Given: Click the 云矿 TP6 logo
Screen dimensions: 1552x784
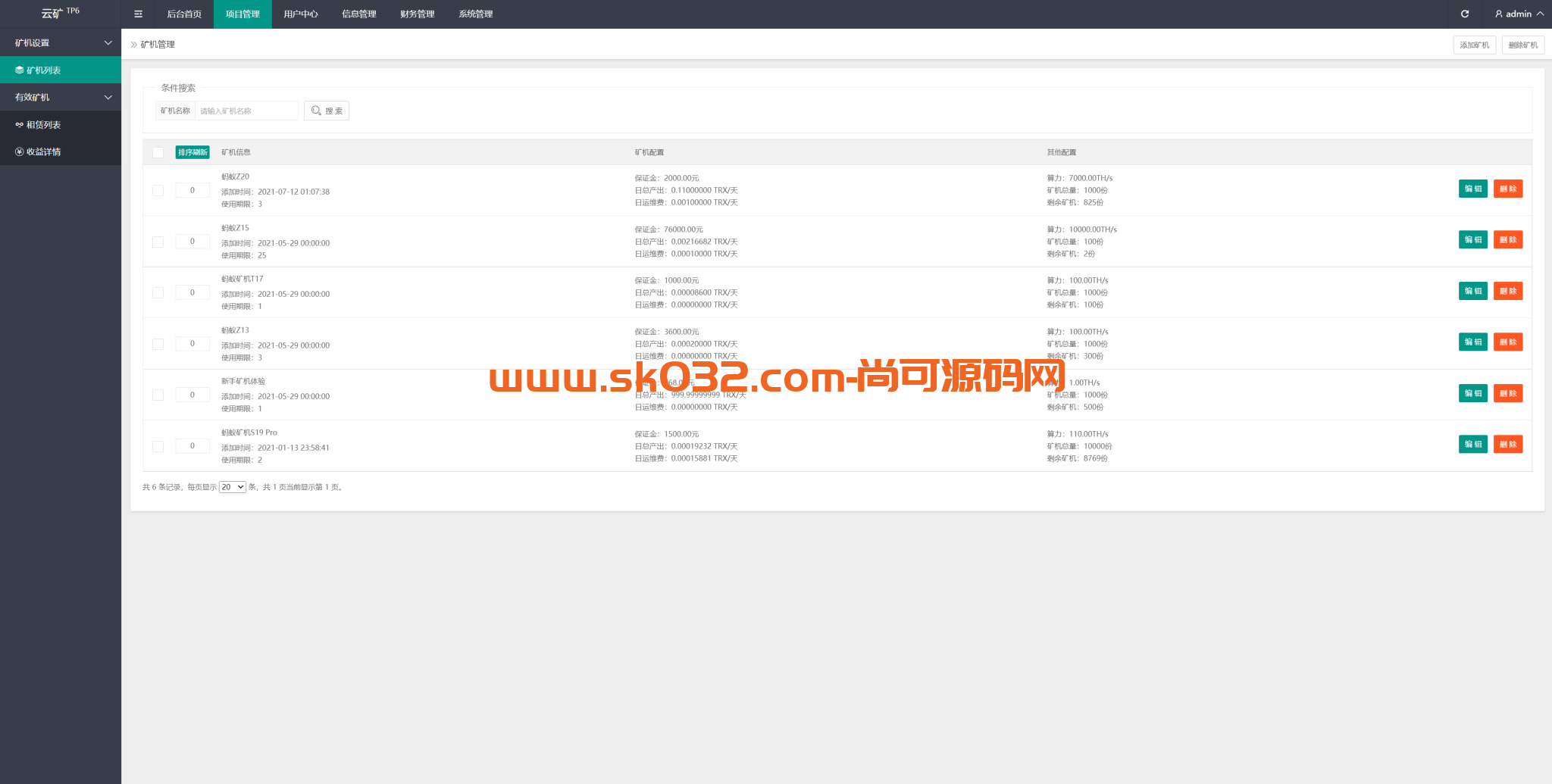Looking at the screenshot, I should [x=60, y=13].
